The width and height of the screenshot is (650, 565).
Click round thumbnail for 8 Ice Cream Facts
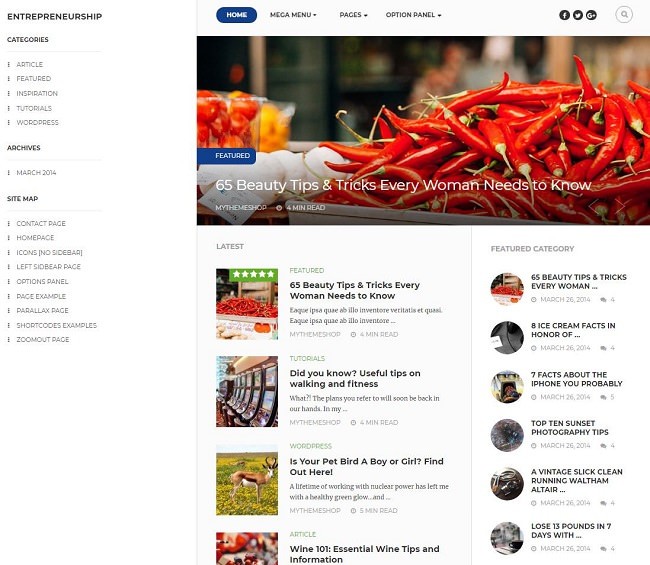pos(507,337)
